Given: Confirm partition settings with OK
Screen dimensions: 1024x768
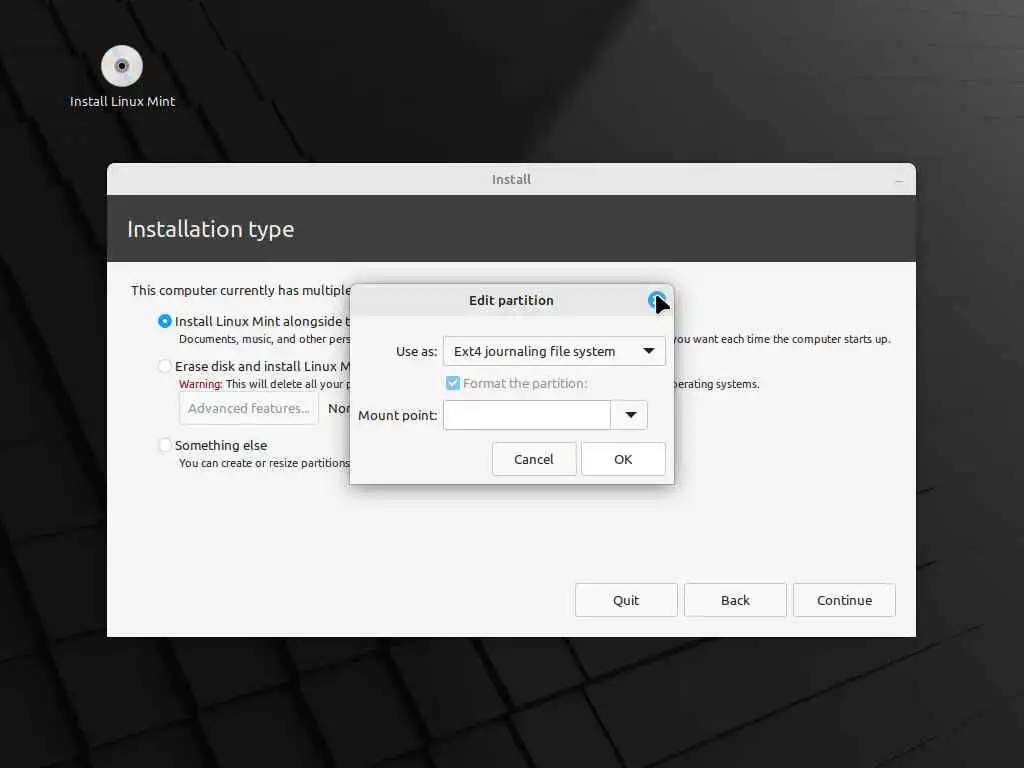Looking at the screenshot, I should point(623,459).
